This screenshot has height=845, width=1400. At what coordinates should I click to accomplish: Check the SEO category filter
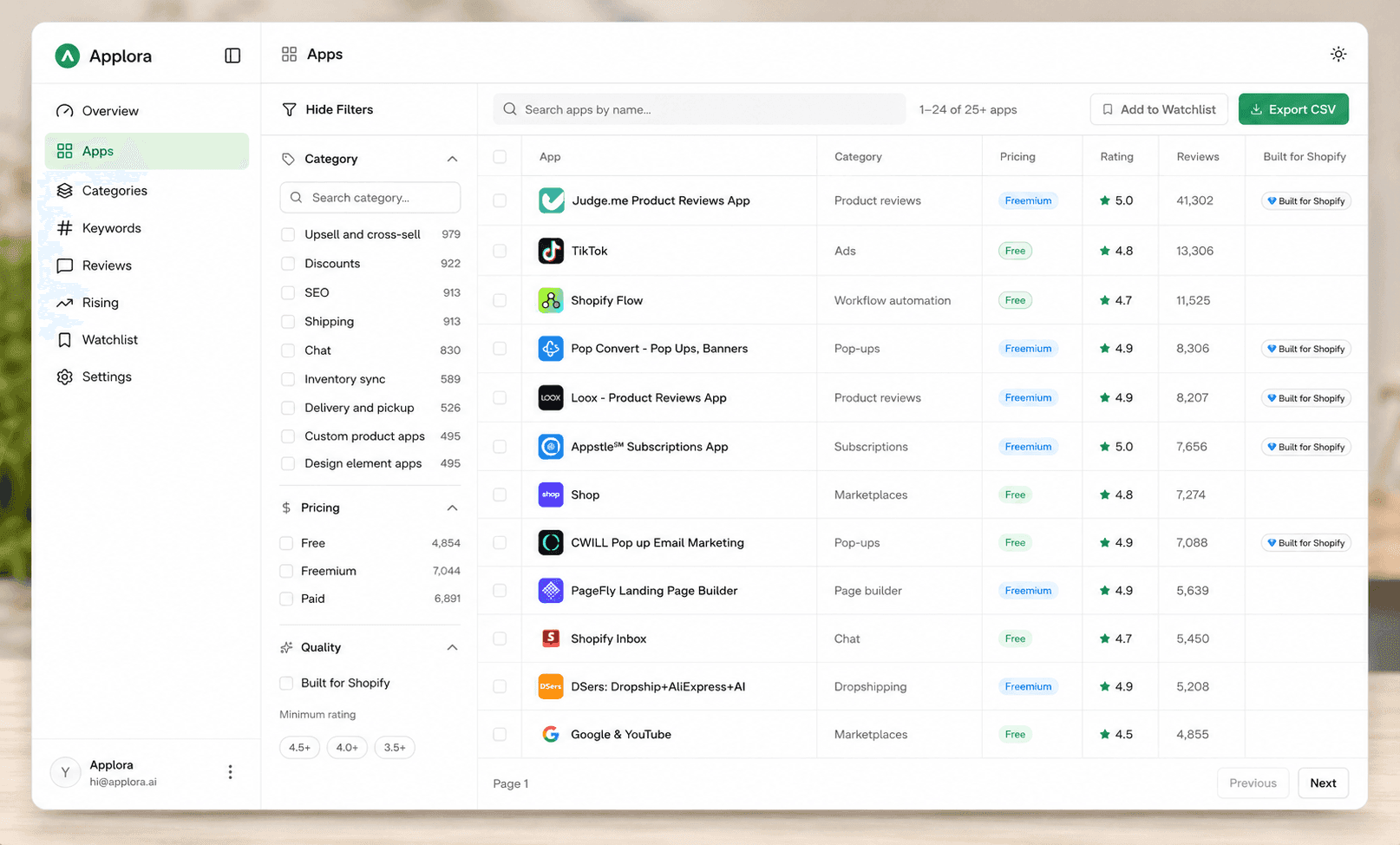(x=288, y=292)
